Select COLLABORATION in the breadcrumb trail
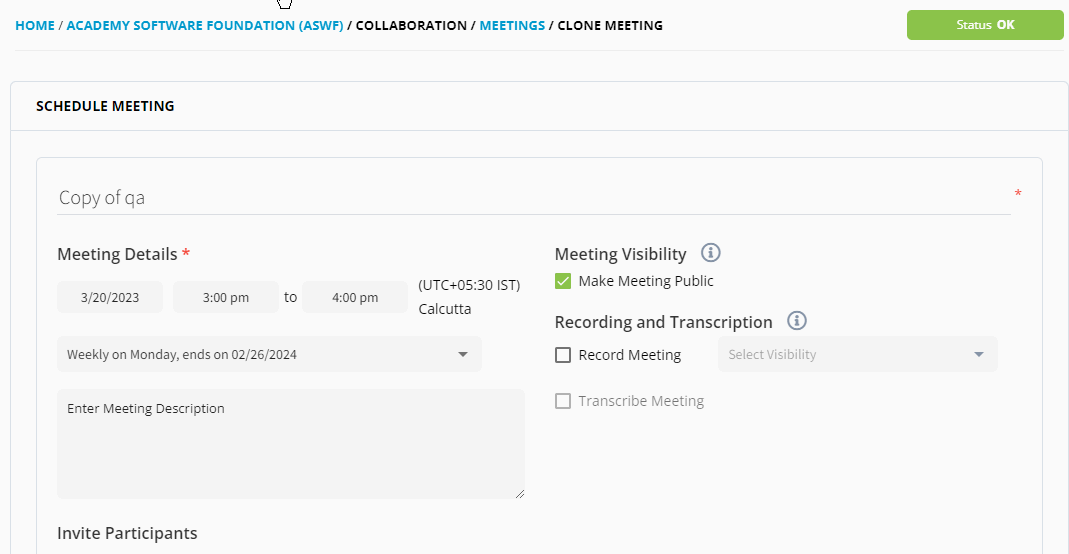 [411, 25]
